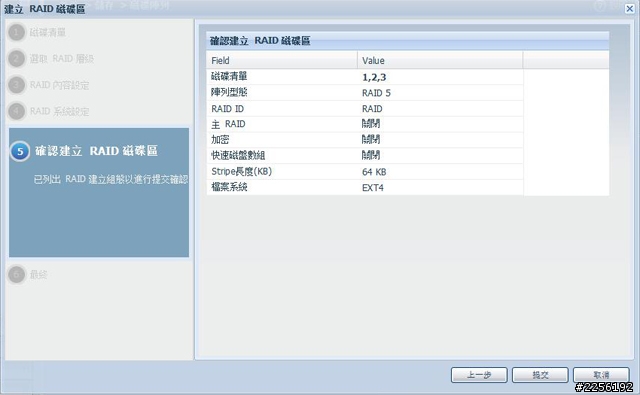Select wizard step 6 最終
The image size is (640, 395).
[28, 275]
